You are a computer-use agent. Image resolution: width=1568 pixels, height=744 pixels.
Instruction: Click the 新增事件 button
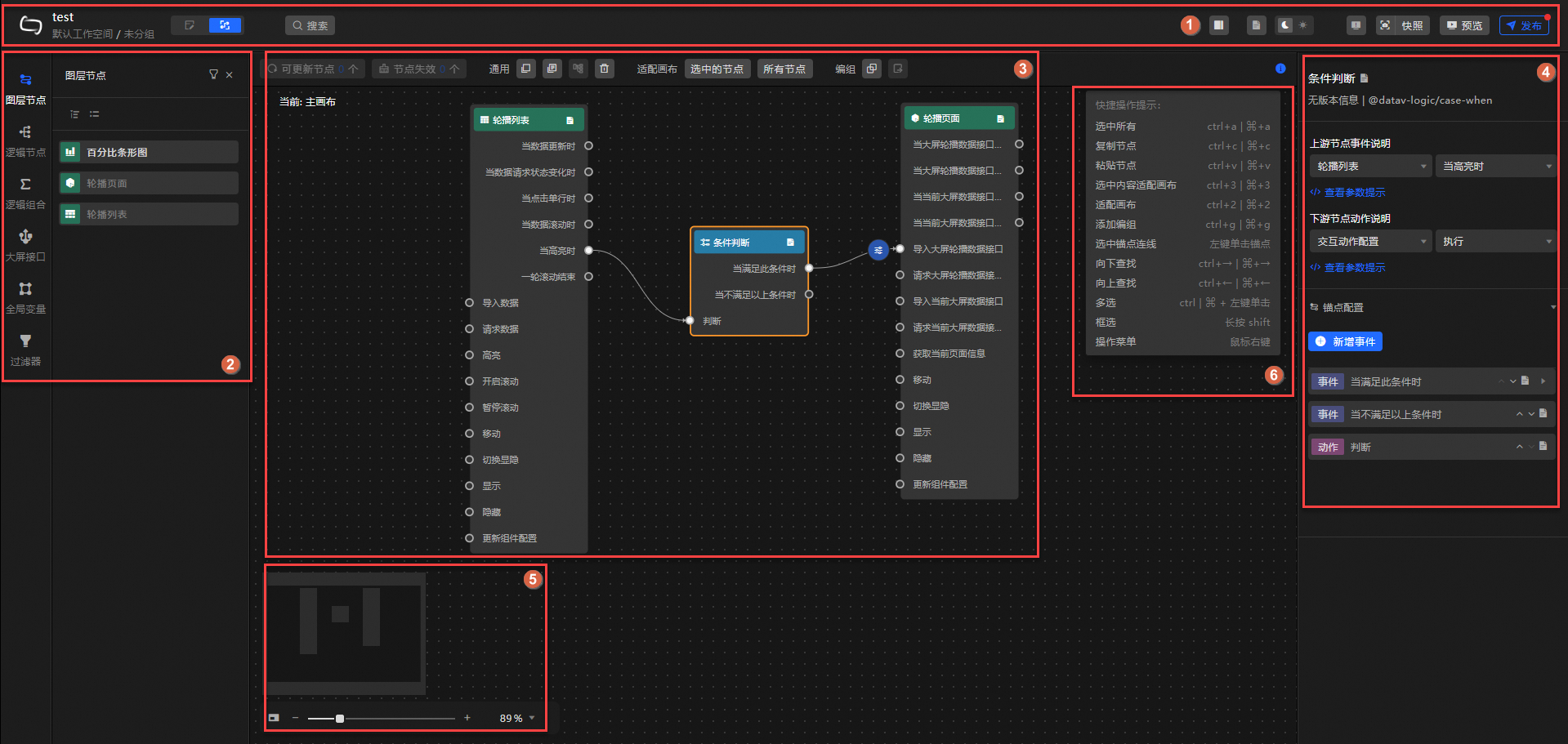tap(1345, 341)
